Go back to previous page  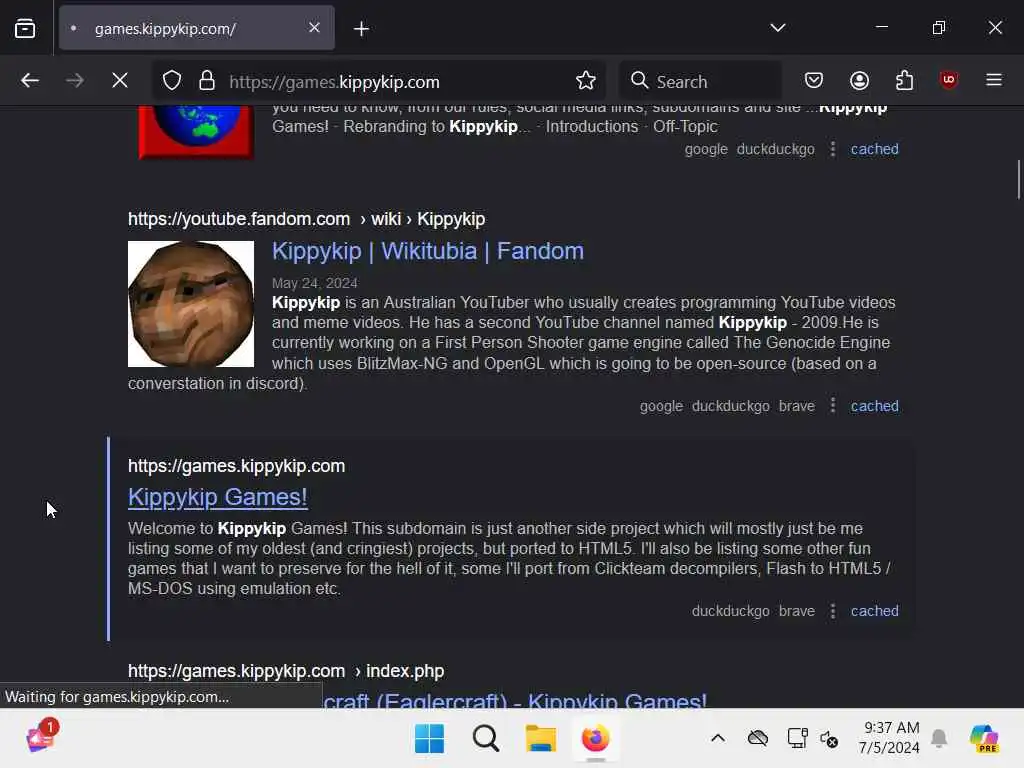tap(30, 80)
